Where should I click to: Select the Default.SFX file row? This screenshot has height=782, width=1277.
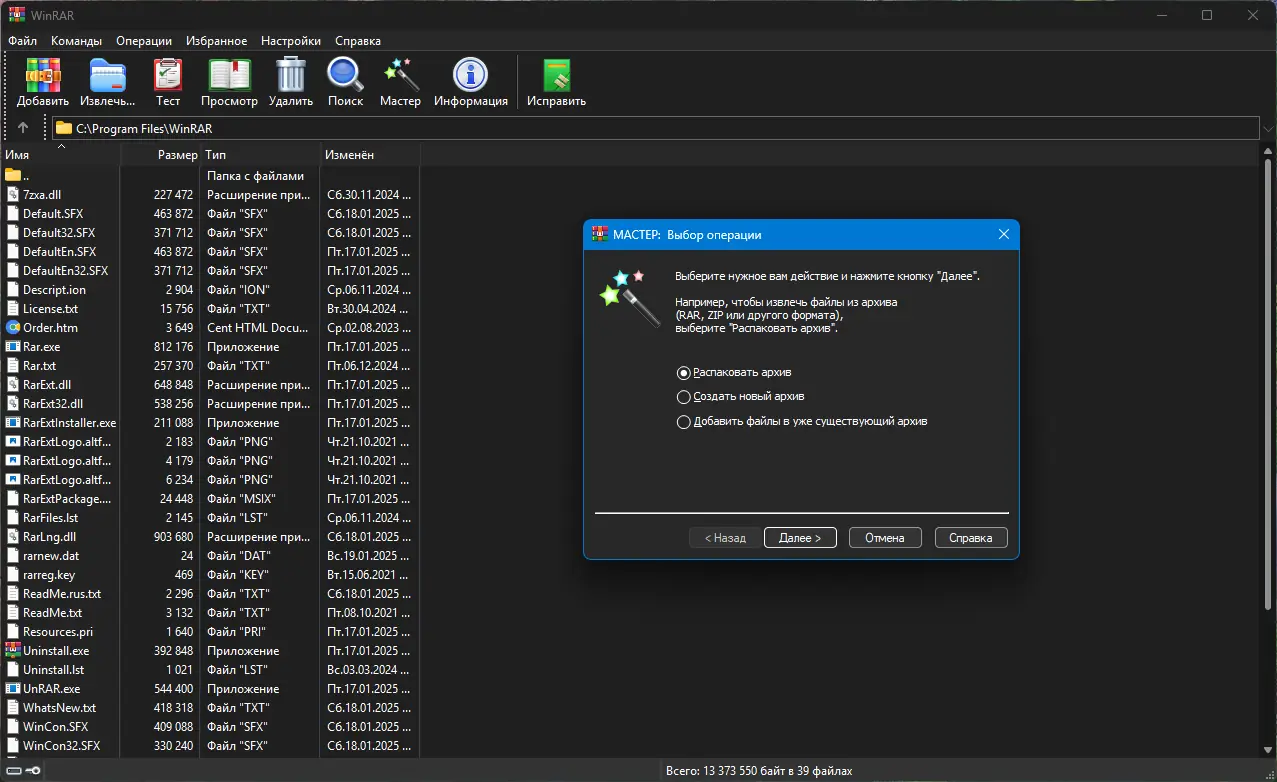pyautogui.click(x=210, y=214)
